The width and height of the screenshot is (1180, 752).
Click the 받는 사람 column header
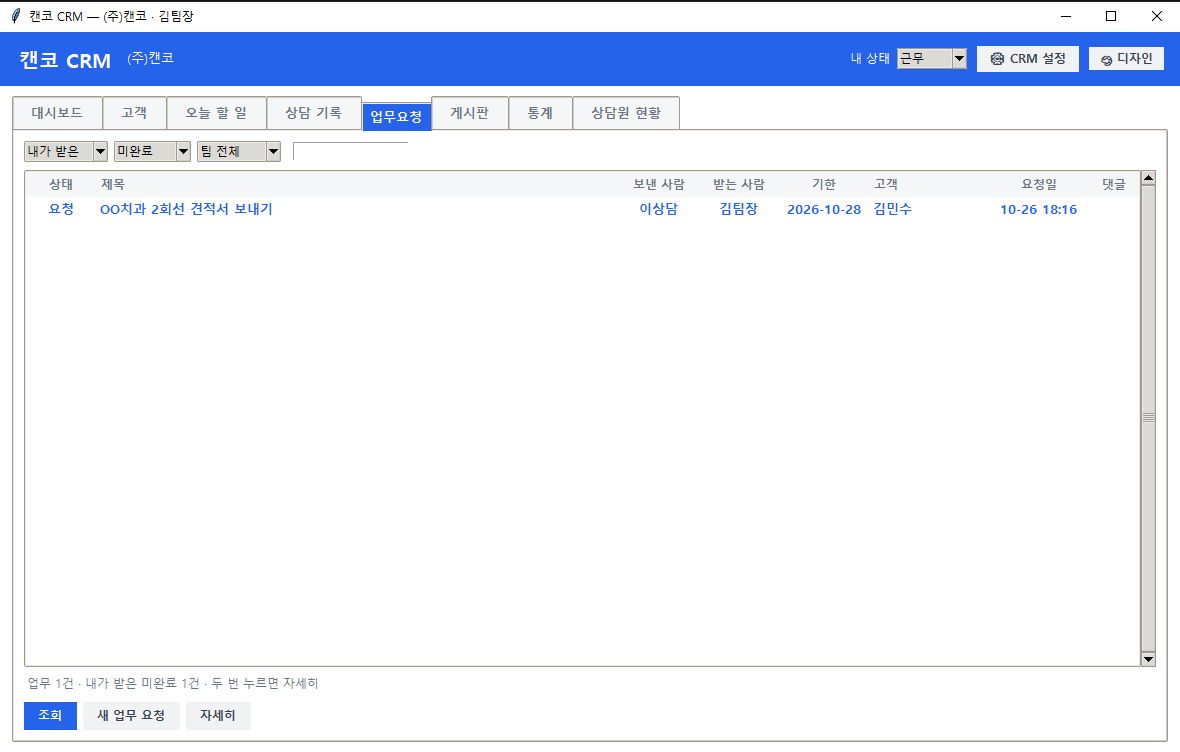point(739,184)
